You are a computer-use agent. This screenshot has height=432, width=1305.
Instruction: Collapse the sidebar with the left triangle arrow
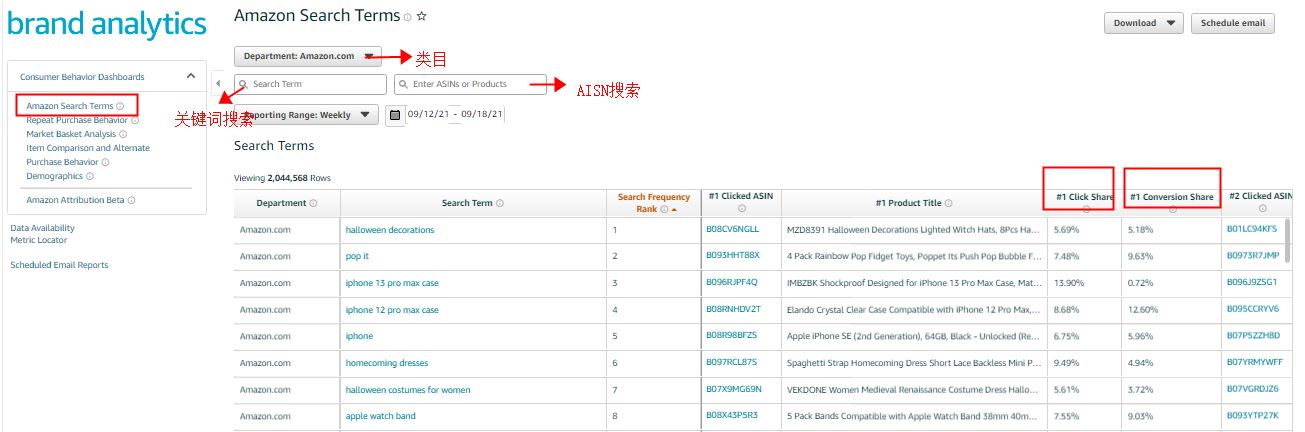[x=218, y=84]
